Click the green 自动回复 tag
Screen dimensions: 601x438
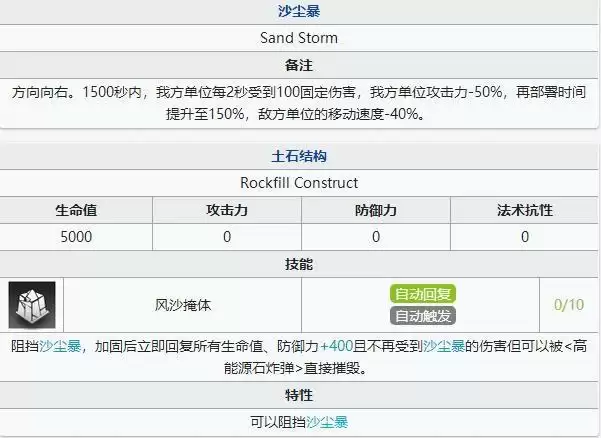[x=423, y=294]
